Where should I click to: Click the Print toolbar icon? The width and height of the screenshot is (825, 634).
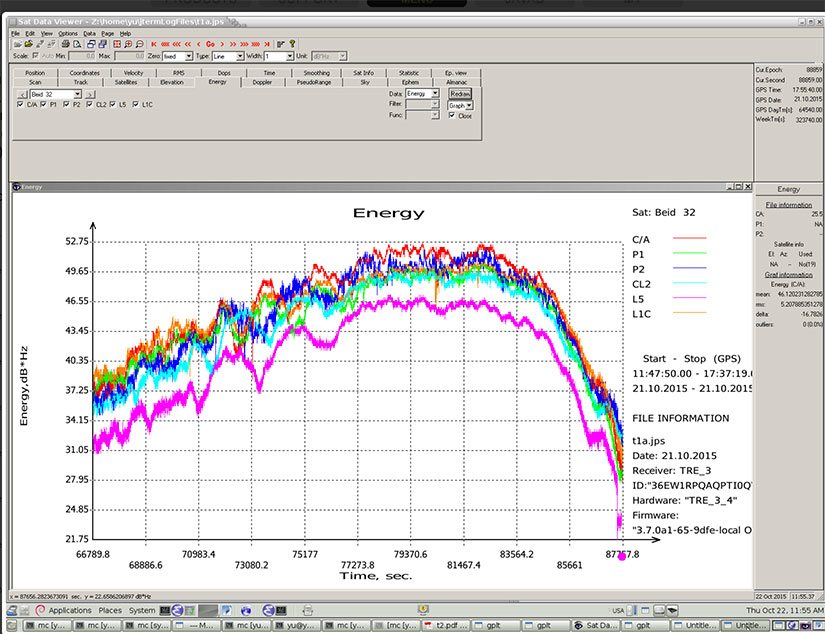pyautogui.click(x=65, y=44)
